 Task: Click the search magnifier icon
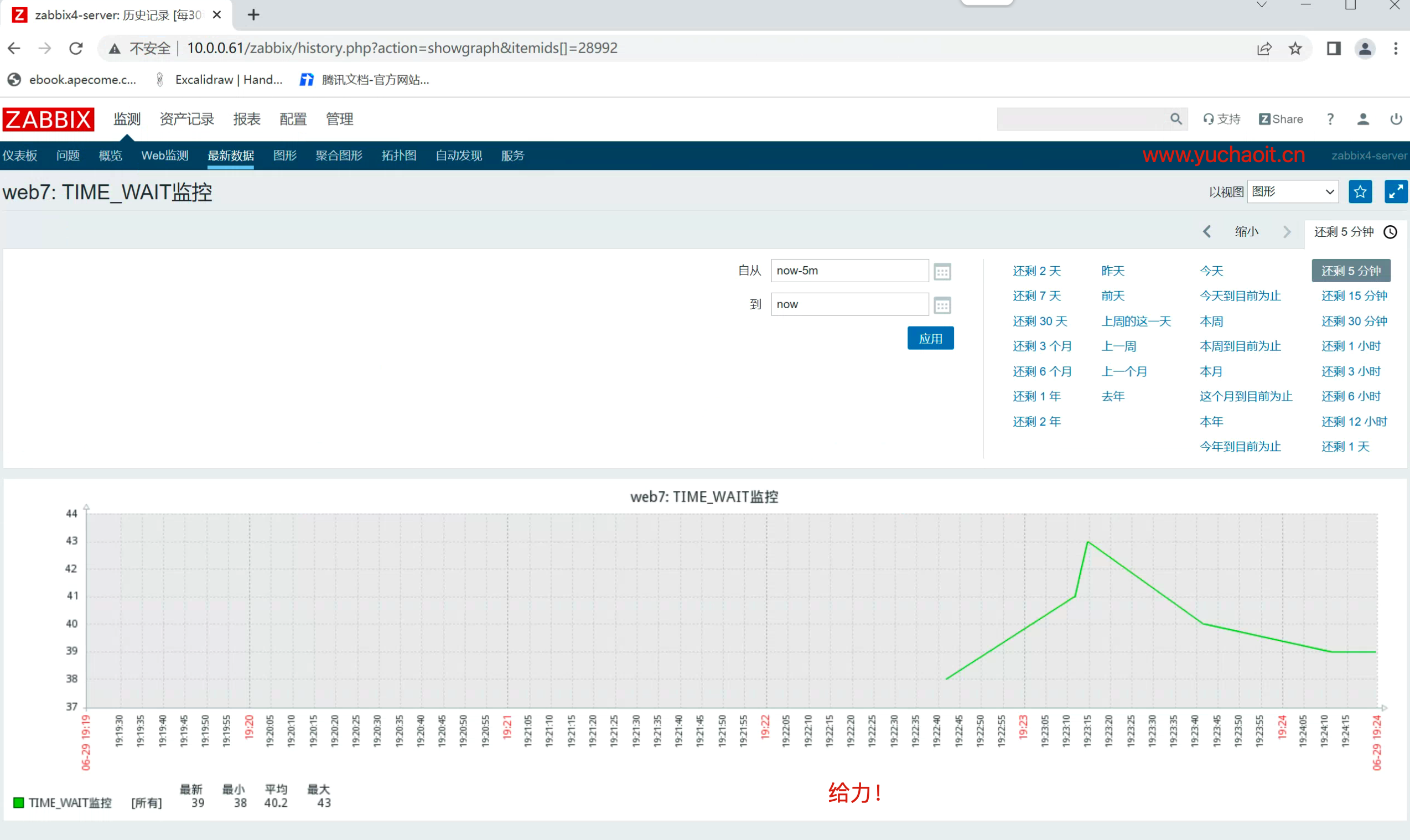(1176, 119)
